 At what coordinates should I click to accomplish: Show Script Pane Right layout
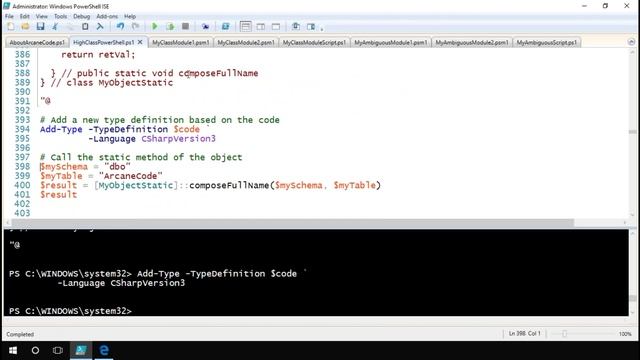261,27
